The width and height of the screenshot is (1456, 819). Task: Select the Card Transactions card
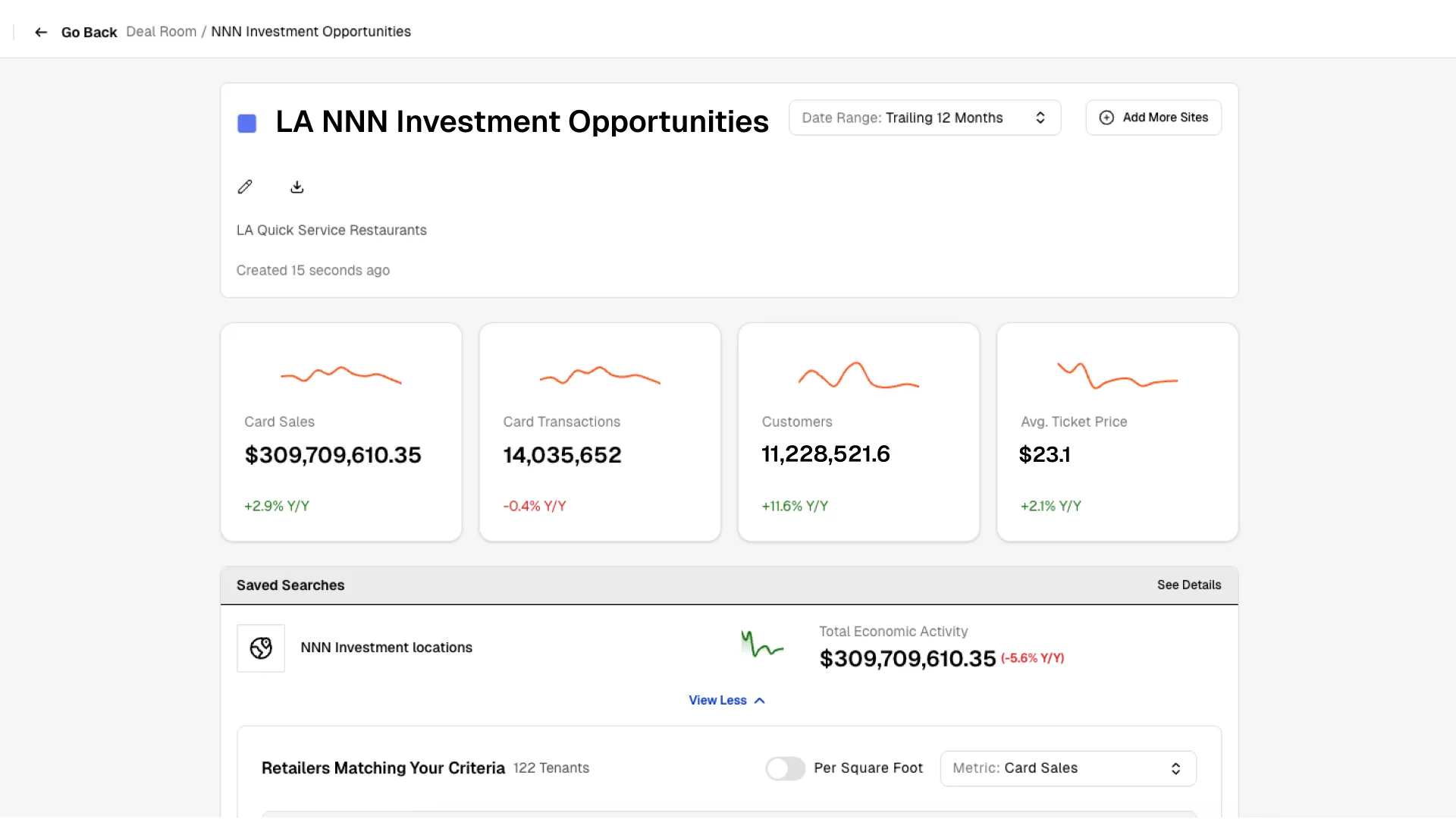[599, 432]
